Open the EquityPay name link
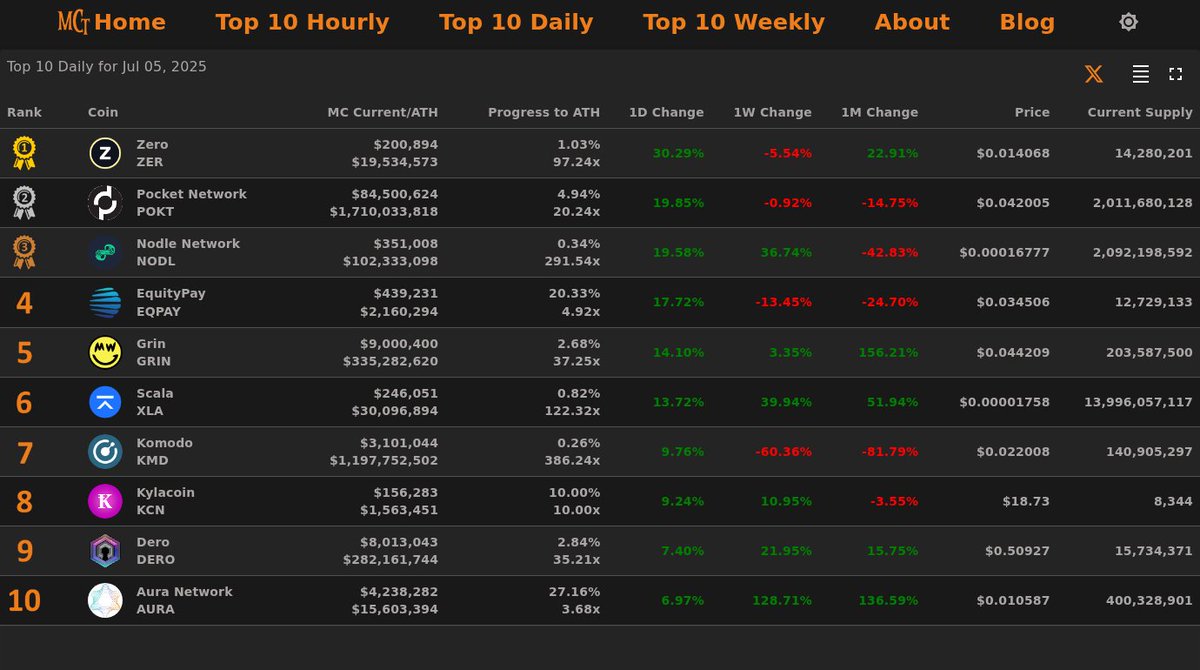The width and height of the screenshot is (1200, 670). (171, 294)
